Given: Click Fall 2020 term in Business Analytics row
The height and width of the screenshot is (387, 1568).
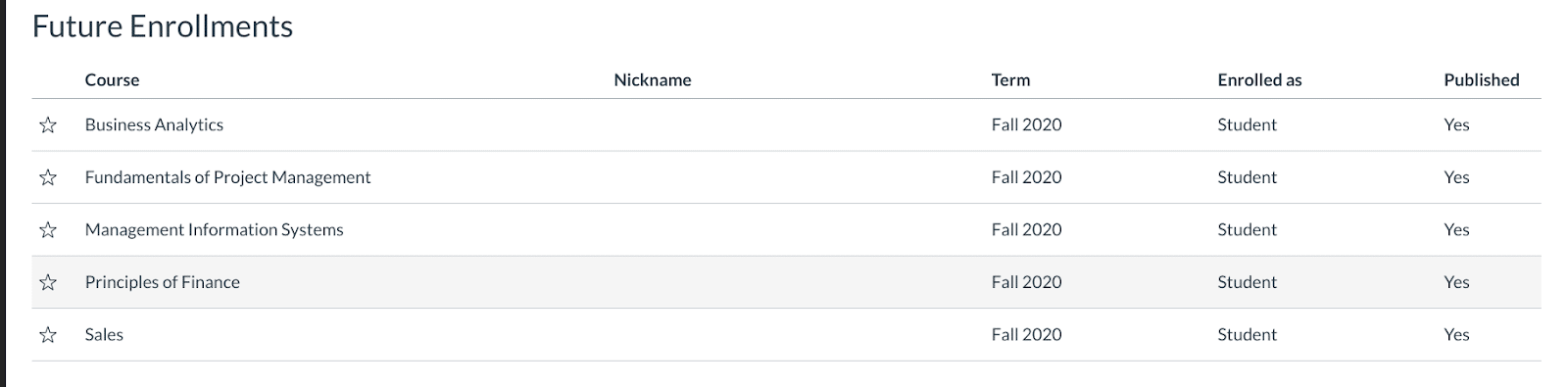Looking at the screenshot, I should (x=1026, y=124).
